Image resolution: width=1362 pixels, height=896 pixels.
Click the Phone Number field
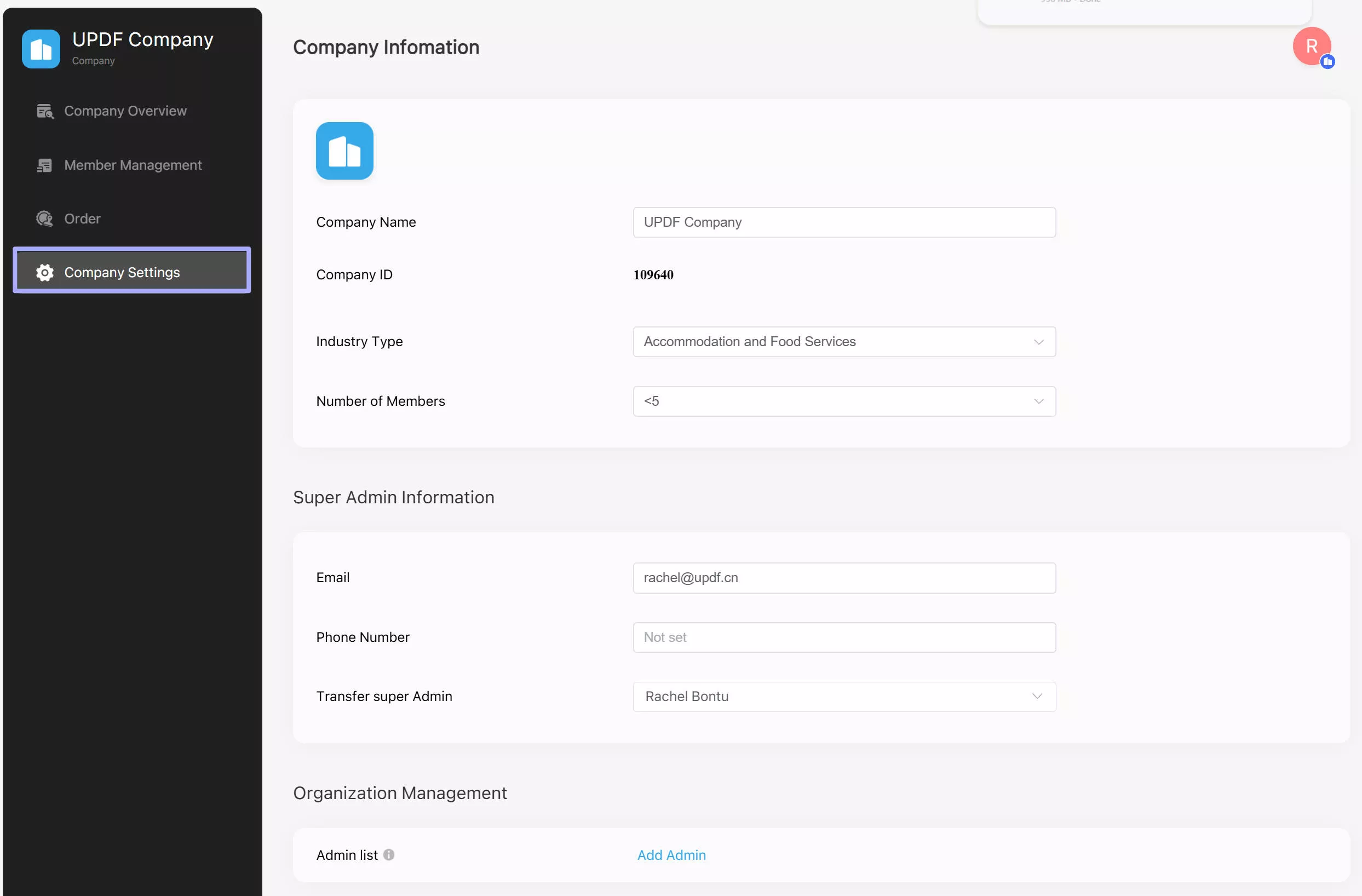pos(844,637)
